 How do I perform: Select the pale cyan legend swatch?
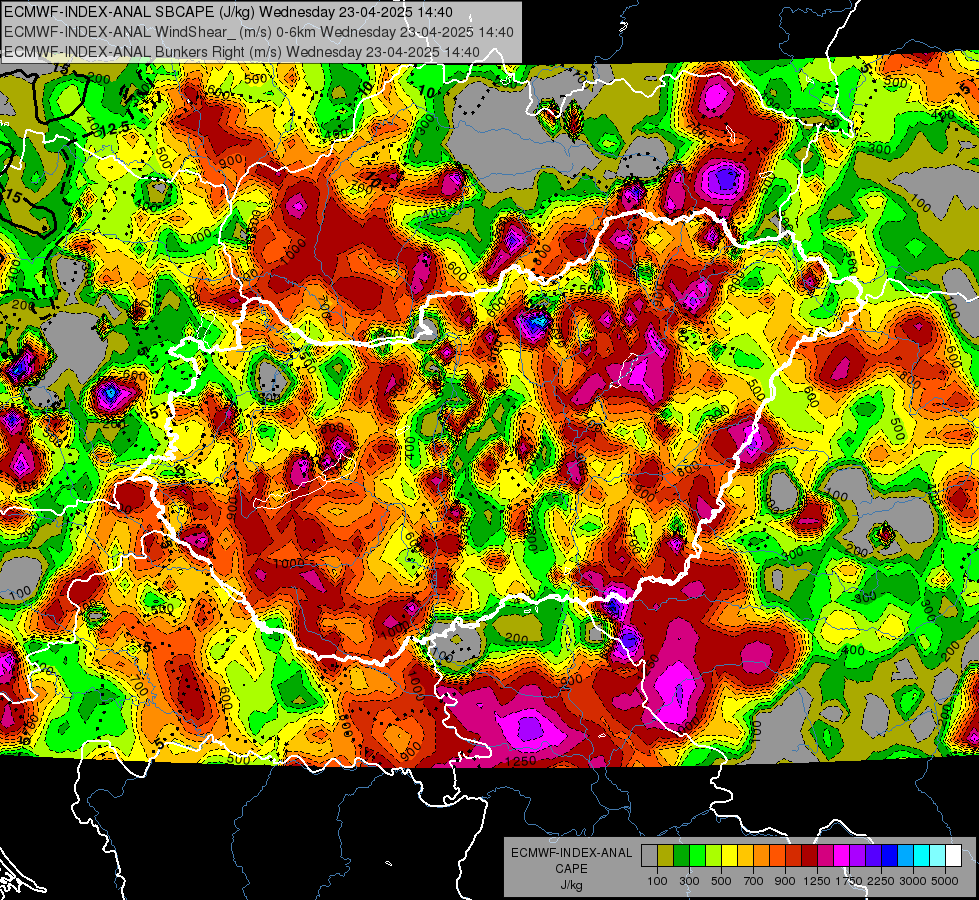point(938,856)
